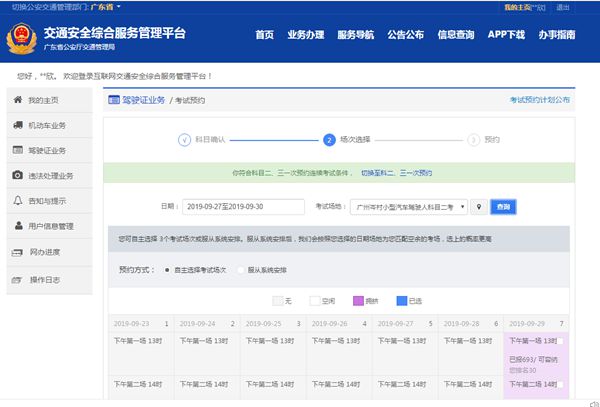This screenshot has width=600, height=407.
Task: Open 信息查询 in the top navigation
Action: click(456, 35)
